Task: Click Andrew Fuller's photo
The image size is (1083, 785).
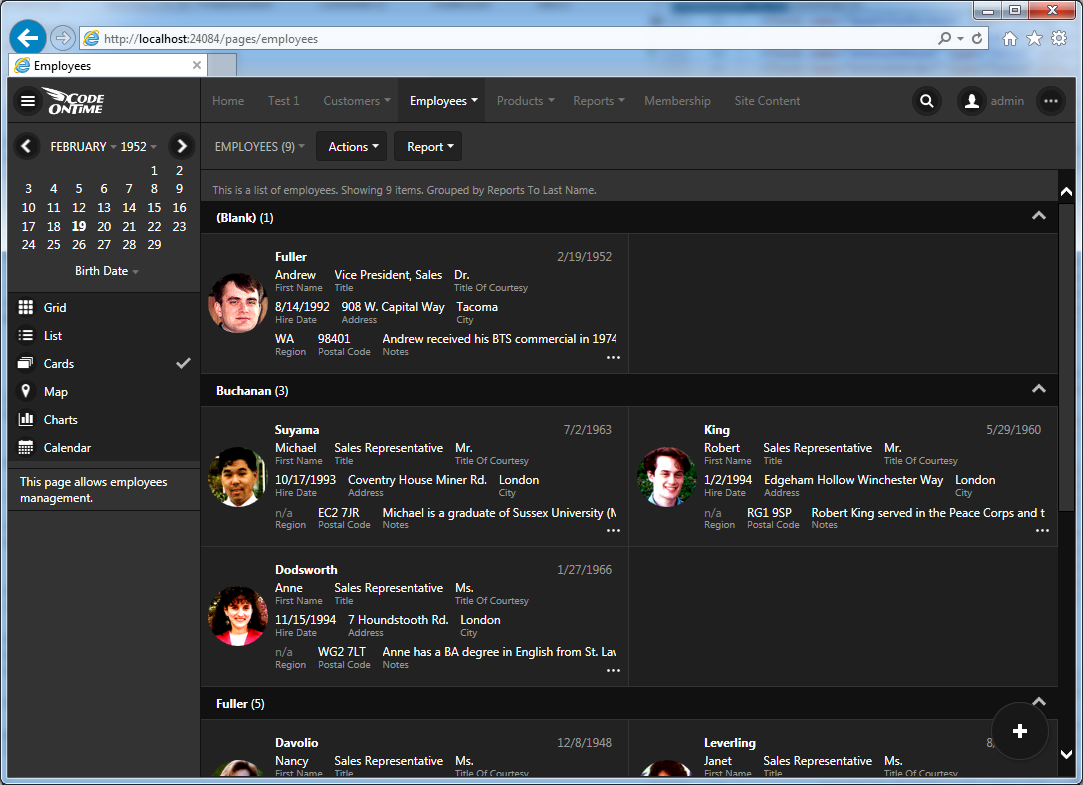Action: 238,304
